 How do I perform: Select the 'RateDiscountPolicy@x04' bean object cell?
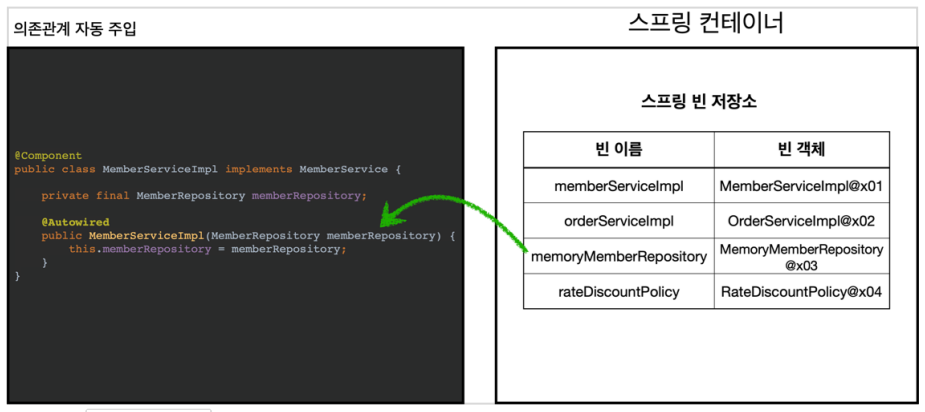[x=802, y=291]
